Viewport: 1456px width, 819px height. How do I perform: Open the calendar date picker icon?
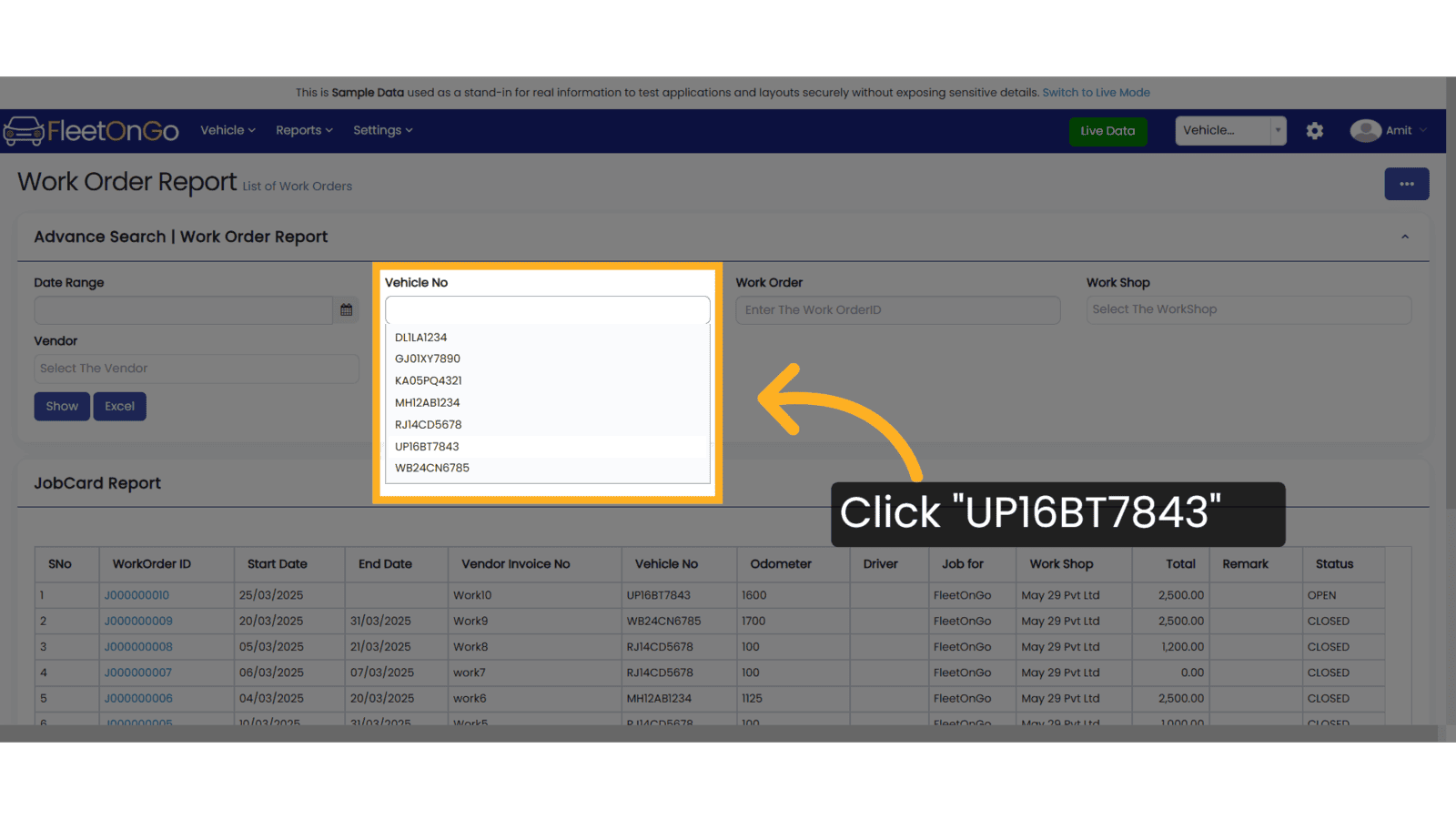tap(347, 310)
